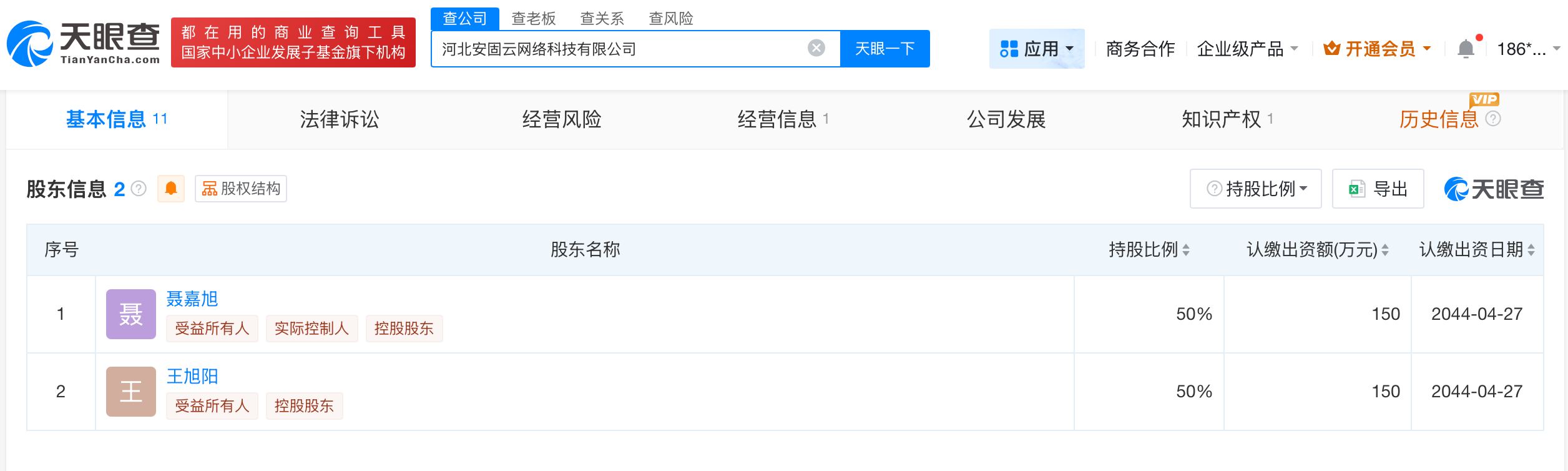Click into the company search input
Screen dimensions: 1568x471
point(618,49)
